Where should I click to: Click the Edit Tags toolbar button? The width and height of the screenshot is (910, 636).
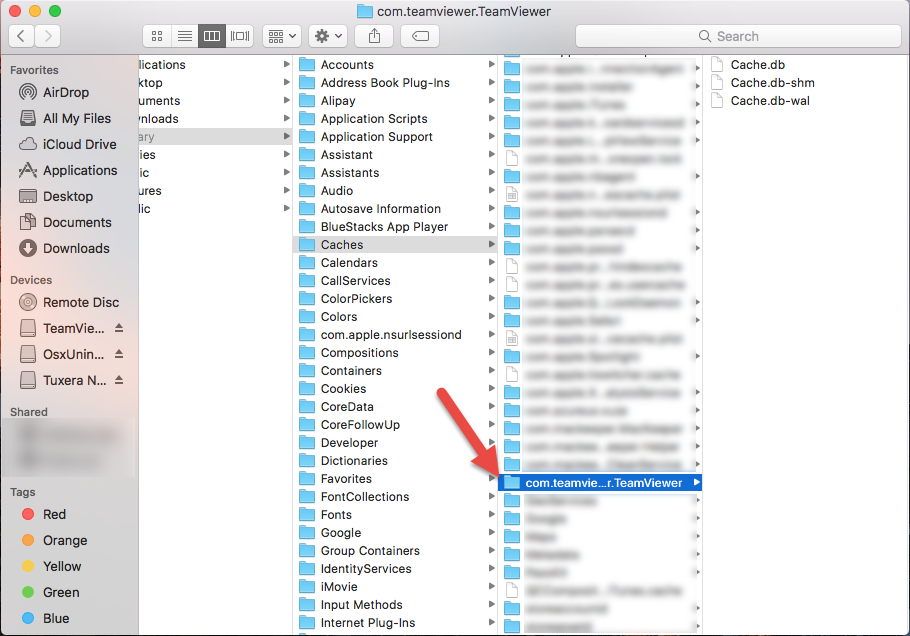(x=420, y=36)
